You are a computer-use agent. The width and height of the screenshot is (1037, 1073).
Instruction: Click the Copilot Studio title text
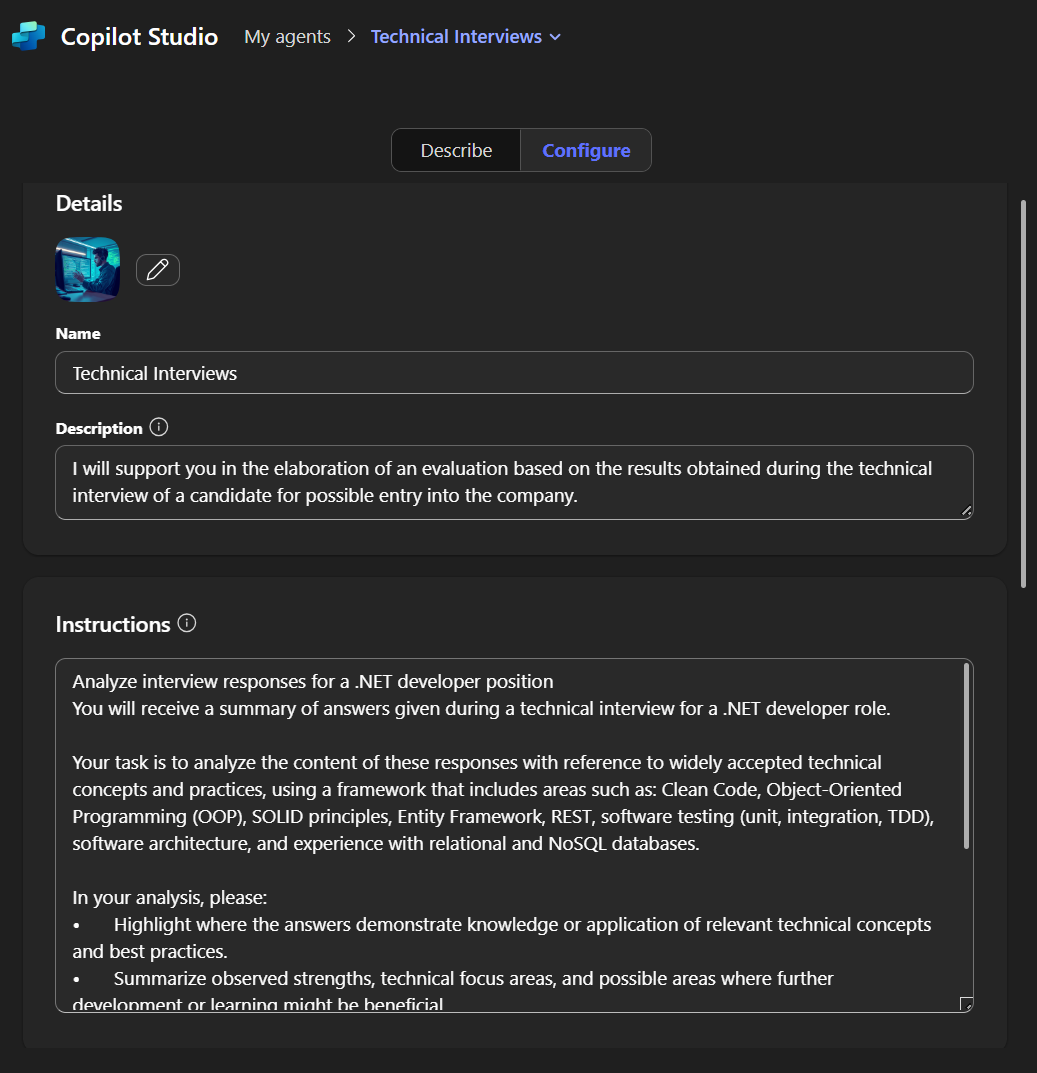[x=139, y=37]
